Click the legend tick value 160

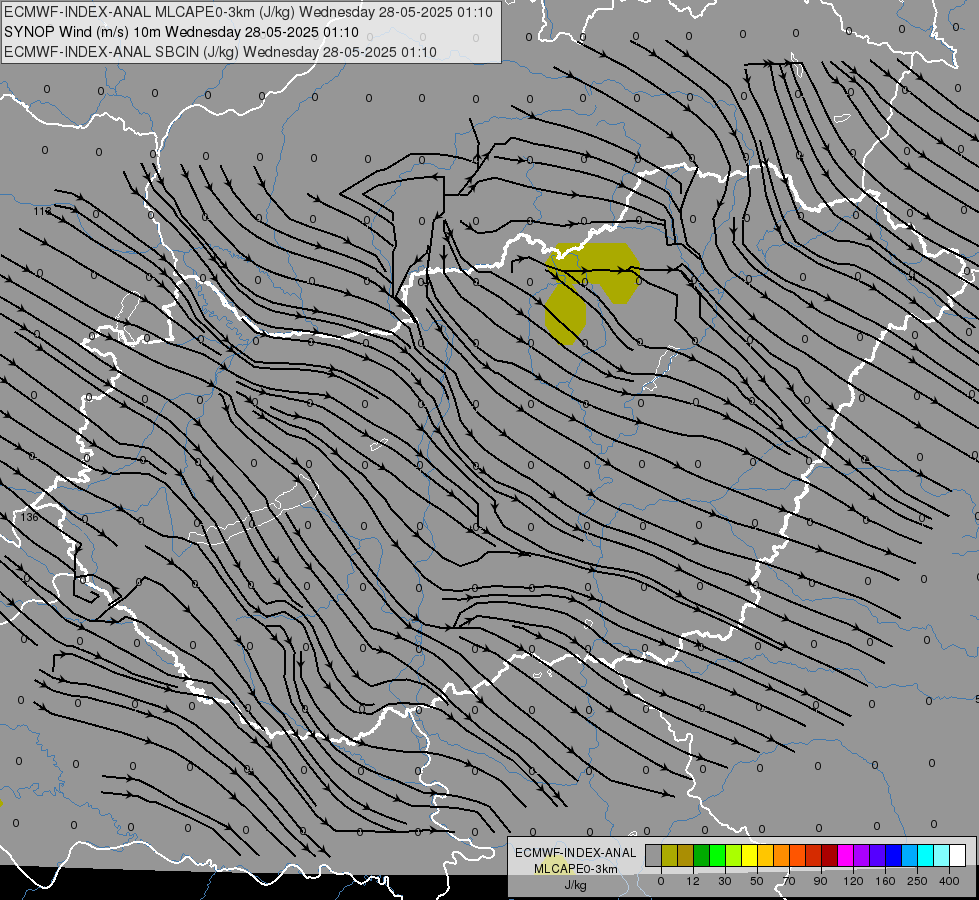(886, 881)
